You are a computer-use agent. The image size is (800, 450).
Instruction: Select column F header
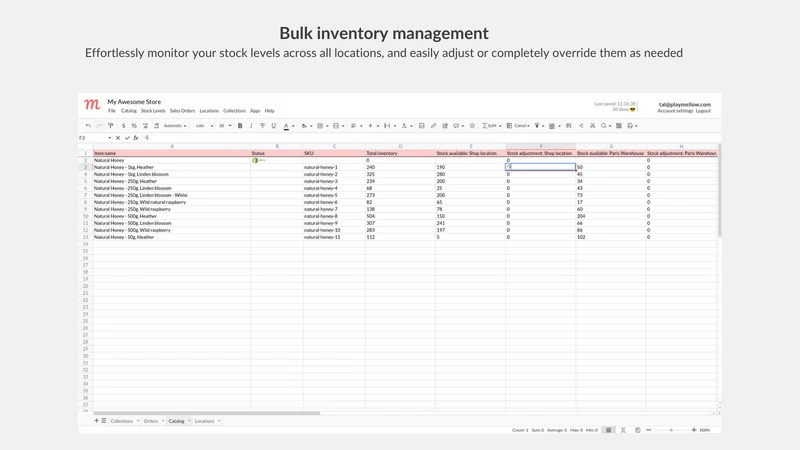541,146
